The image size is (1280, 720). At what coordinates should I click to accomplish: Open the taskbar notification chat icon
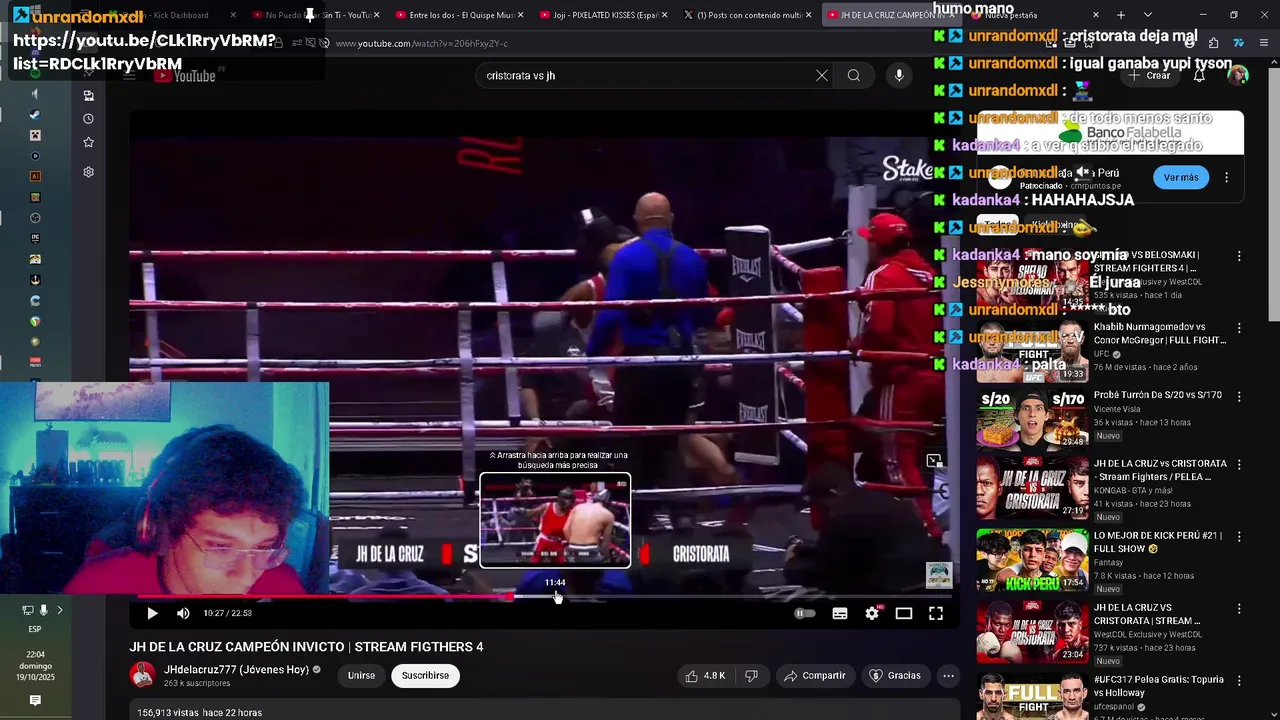[35, 701]
